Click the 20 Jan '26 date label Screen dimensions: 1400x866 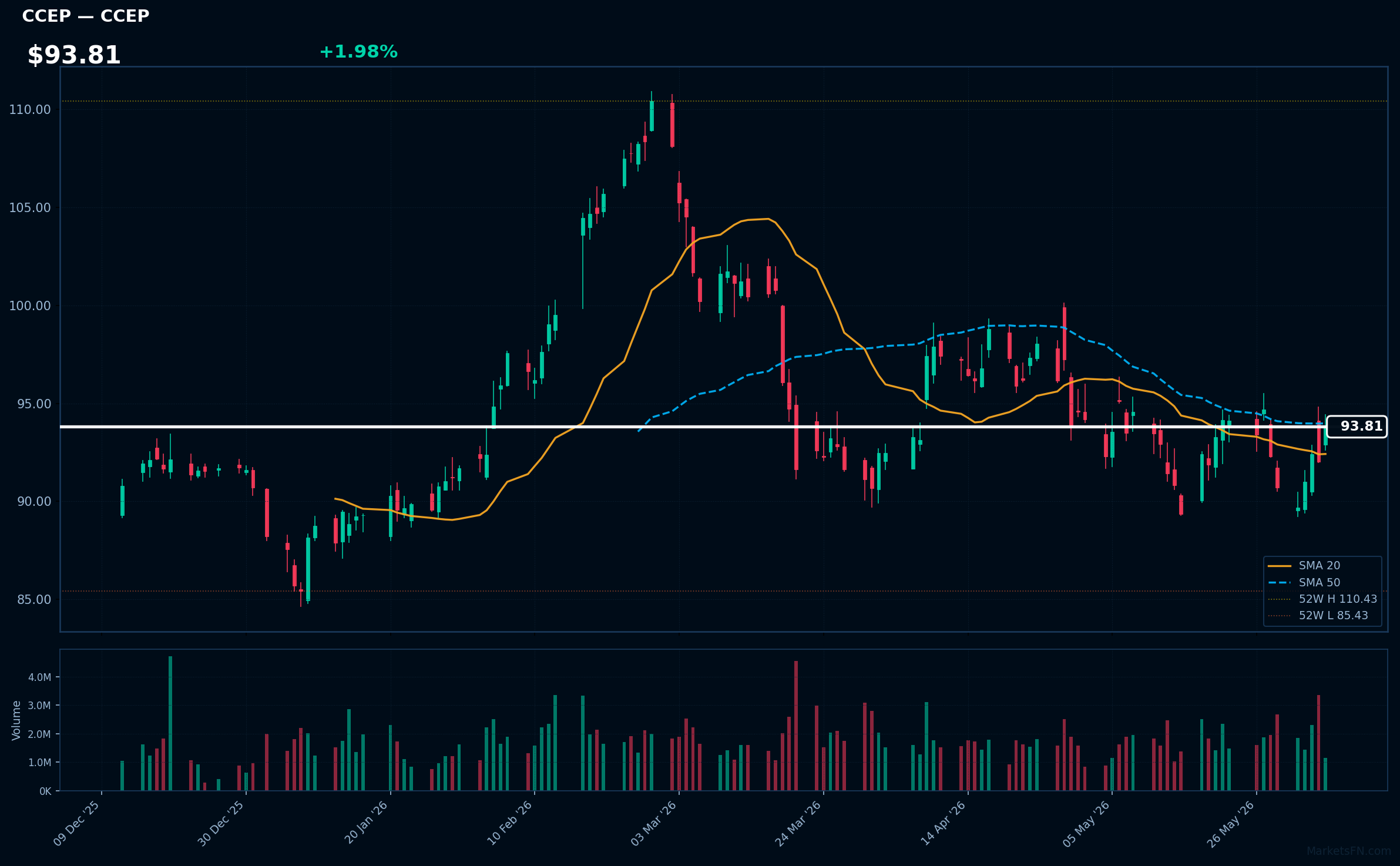365,823
